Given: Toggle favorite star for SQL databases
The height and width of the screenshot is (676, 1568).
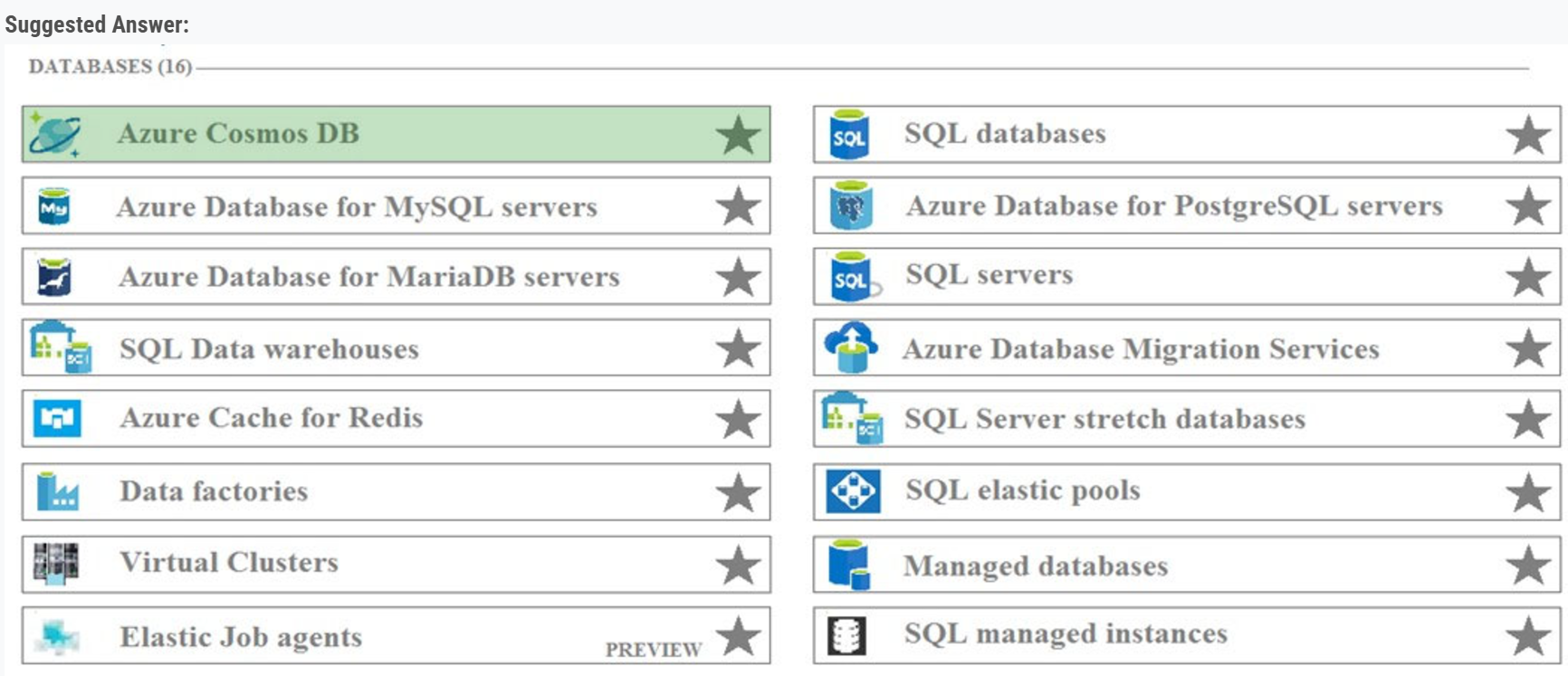Looking at the screenshot, I should coord(1528,135).
